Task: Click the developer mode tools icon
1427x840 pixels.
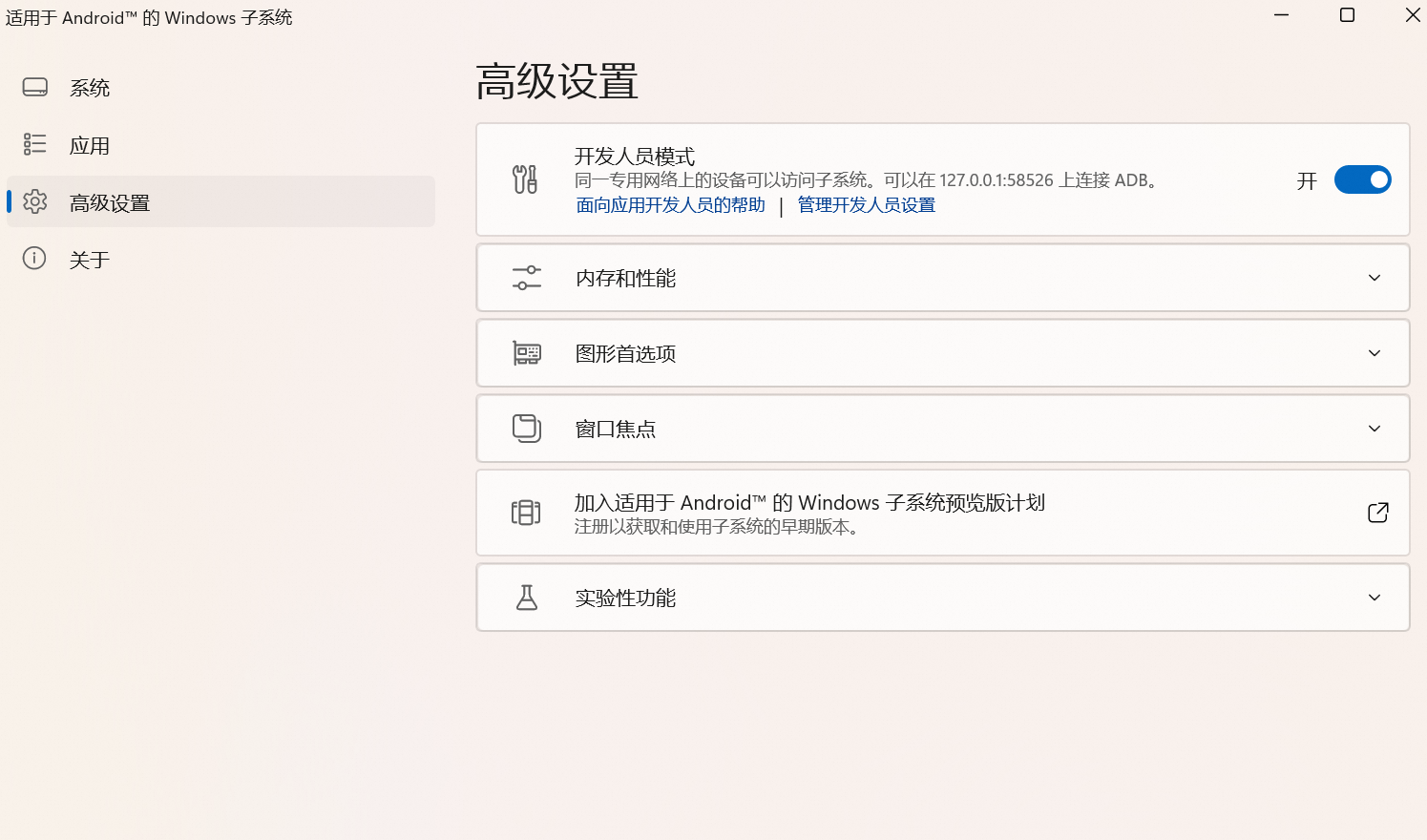Action: point(525,179)
